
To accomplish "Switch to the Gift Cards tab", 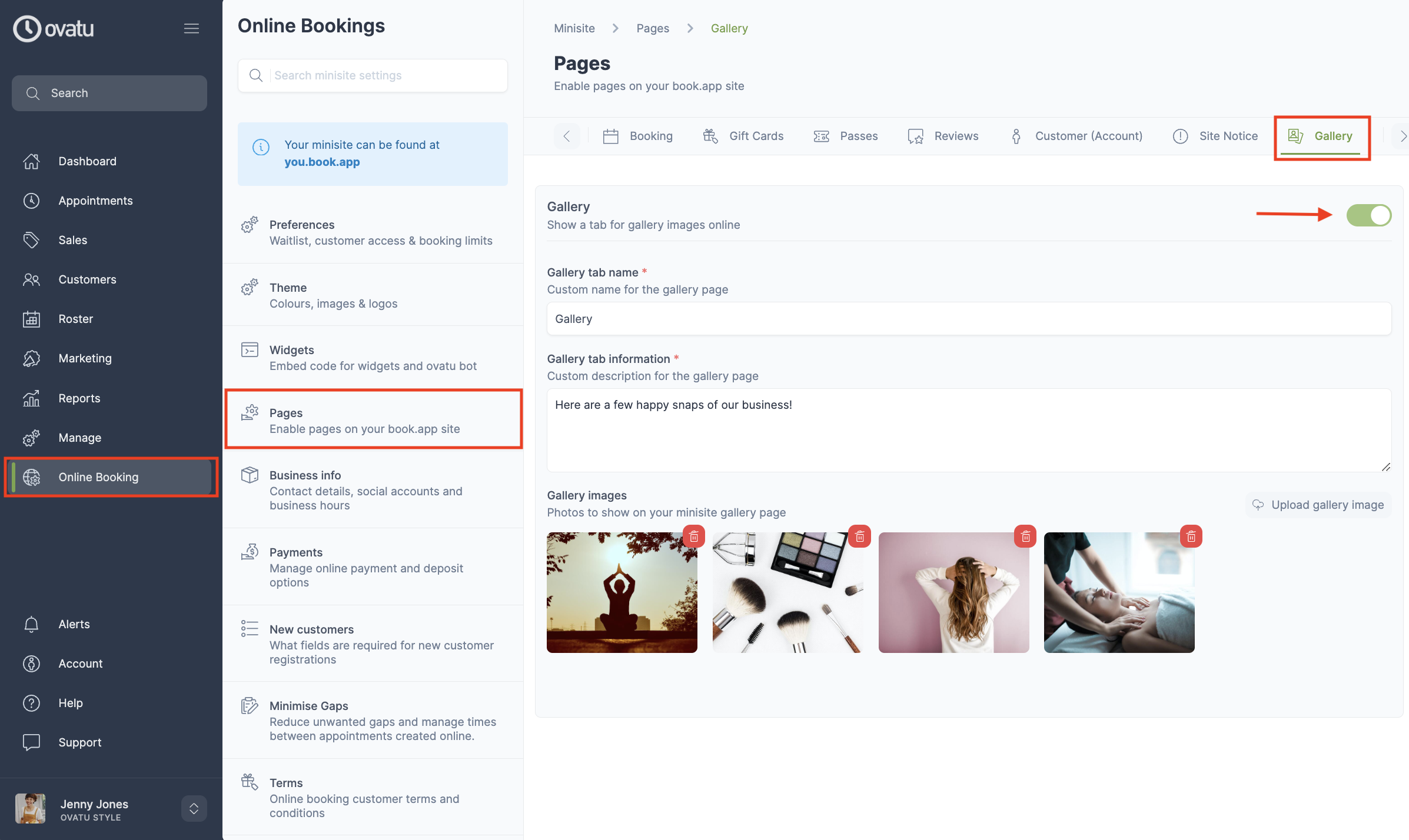I will pyautogui.click(x=756, y=136).
